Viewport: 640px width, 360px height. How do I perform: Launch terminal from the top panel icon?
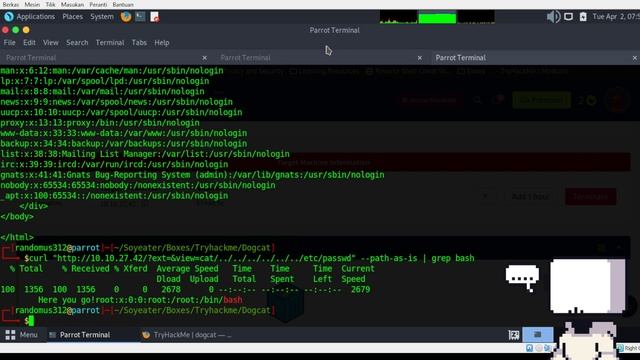(x=140, y=16)
